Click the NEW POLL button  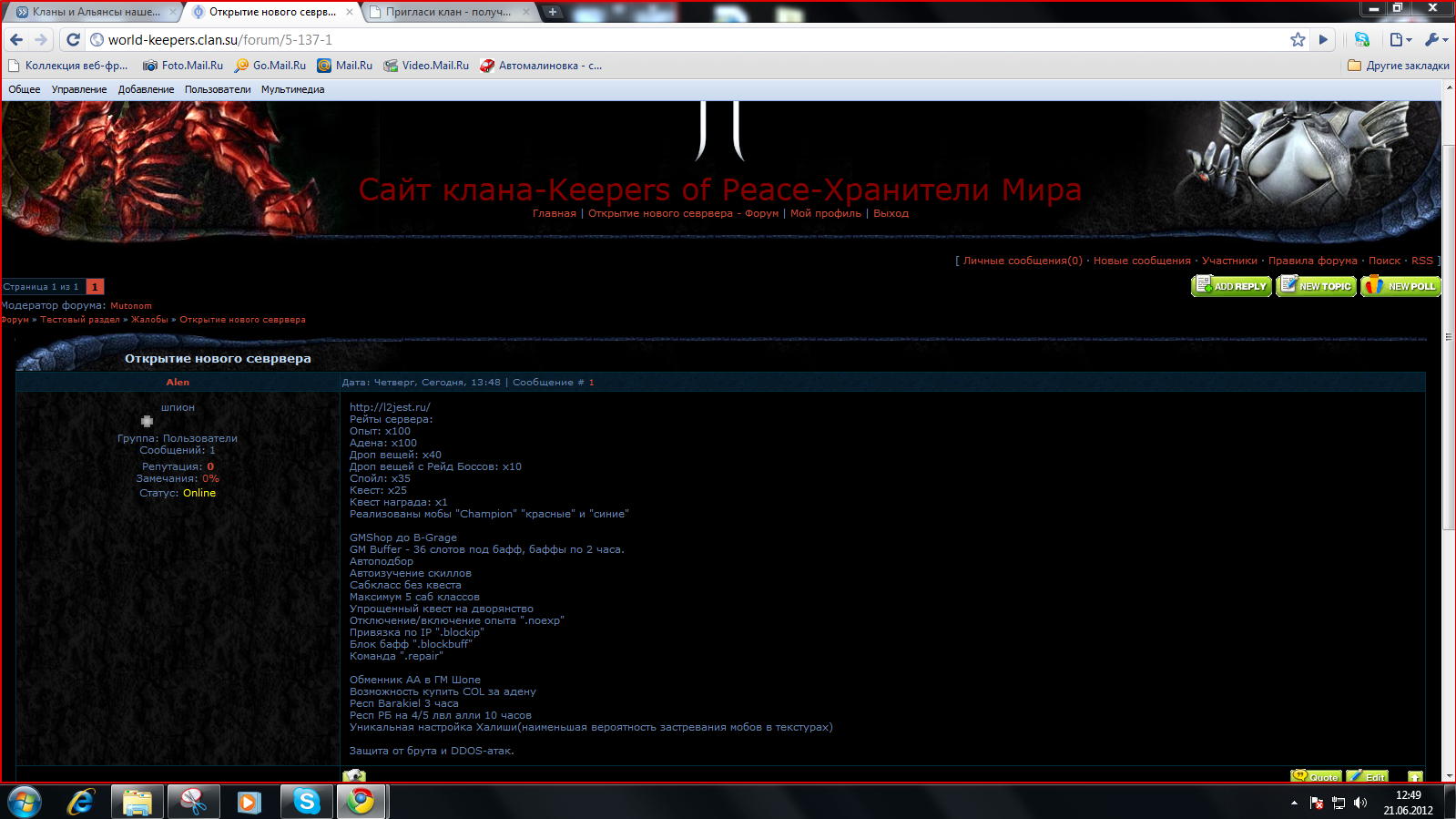click(1401, 286)
